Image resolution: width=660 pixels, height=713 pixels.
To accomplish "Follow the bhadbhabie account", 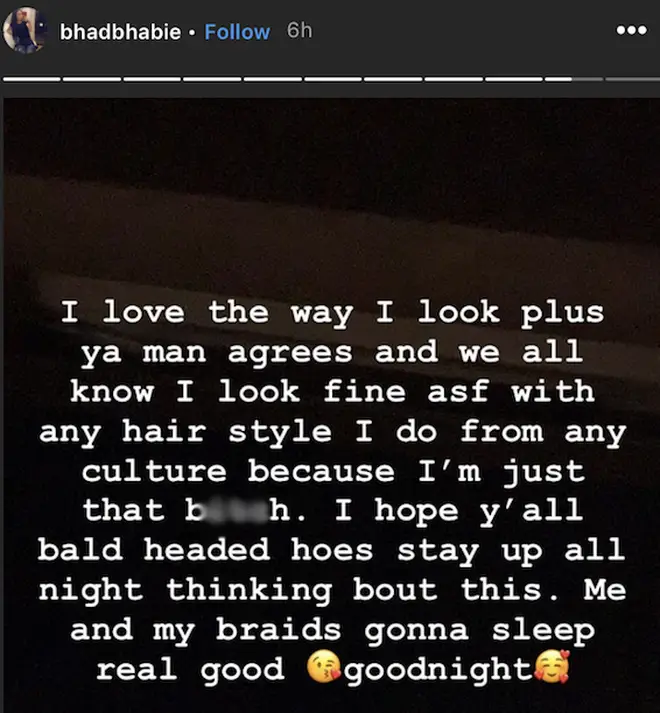I will pyautogui.click(x=237, y=32).
